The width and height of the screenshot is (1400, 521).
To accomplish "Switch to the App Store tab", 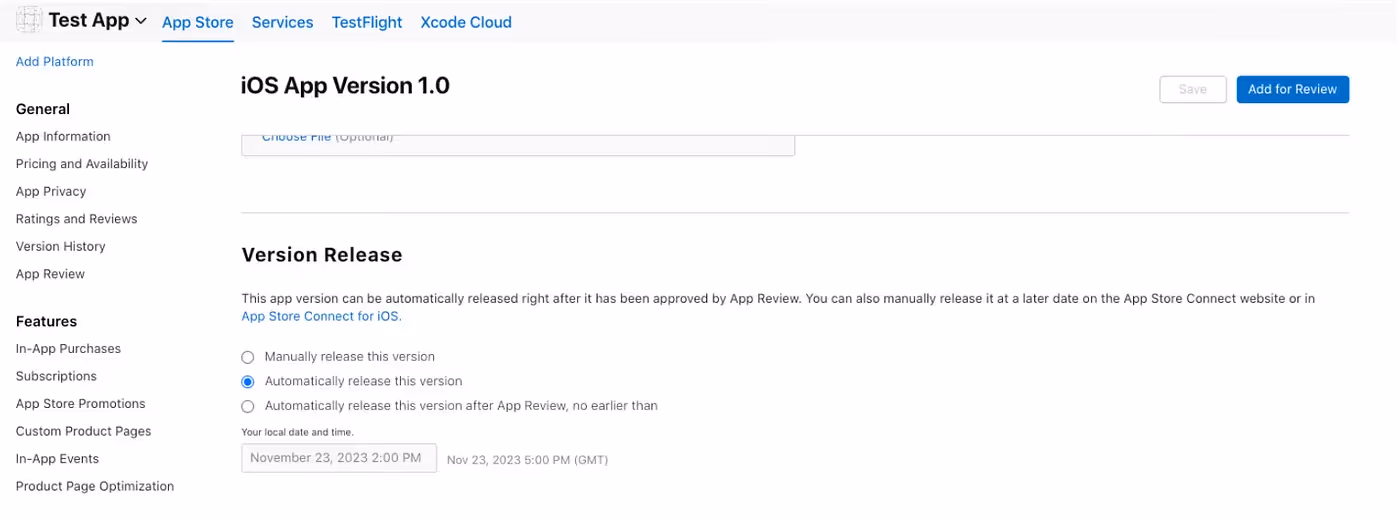I will [x=198, y=22].
